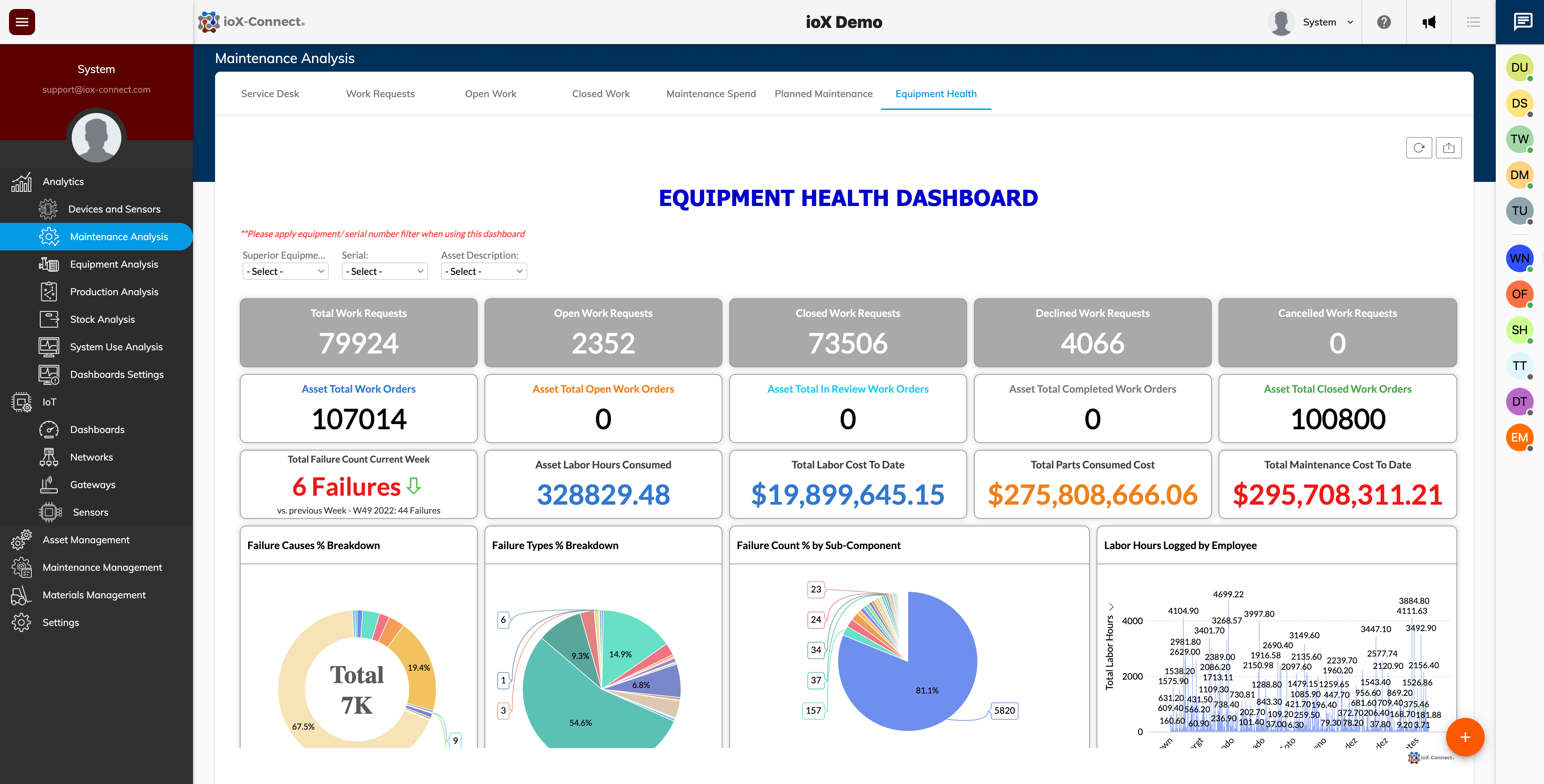Open the Asset Description select dropdown

[484, 271]
